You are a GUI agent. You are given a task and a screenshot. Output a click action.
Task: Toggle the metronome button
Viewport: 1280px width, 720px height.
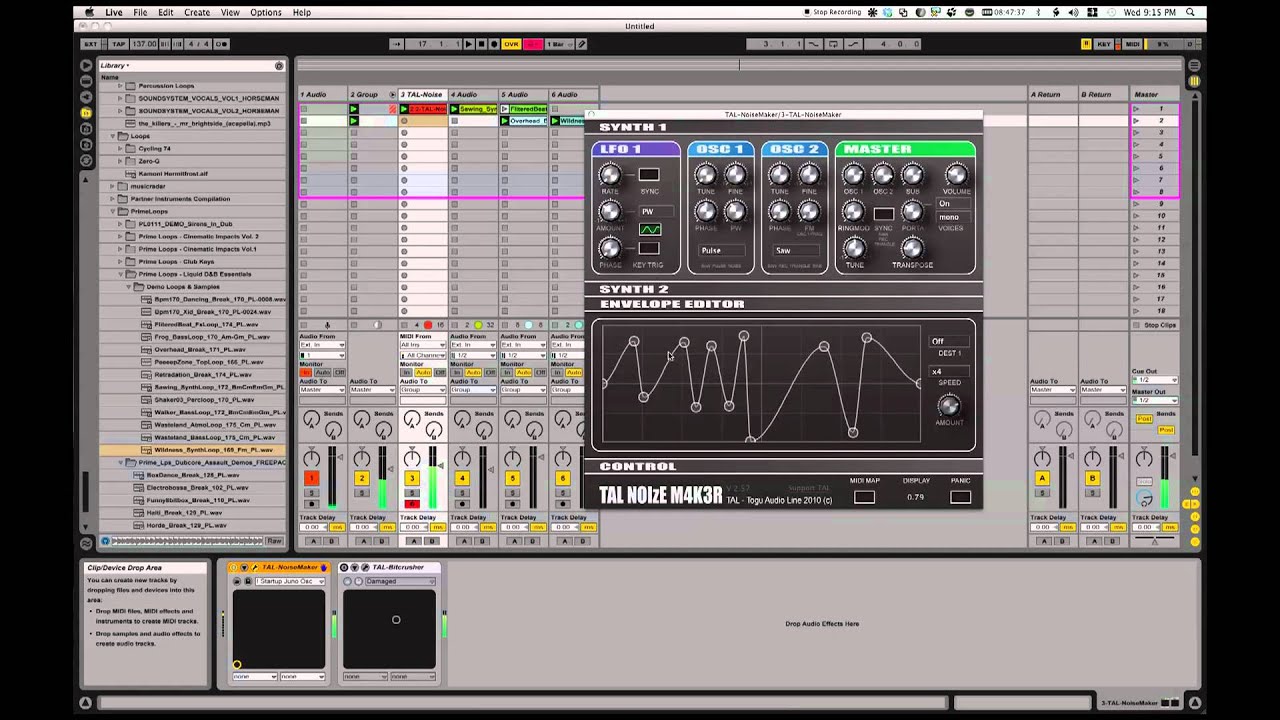[x=221, y=44]
